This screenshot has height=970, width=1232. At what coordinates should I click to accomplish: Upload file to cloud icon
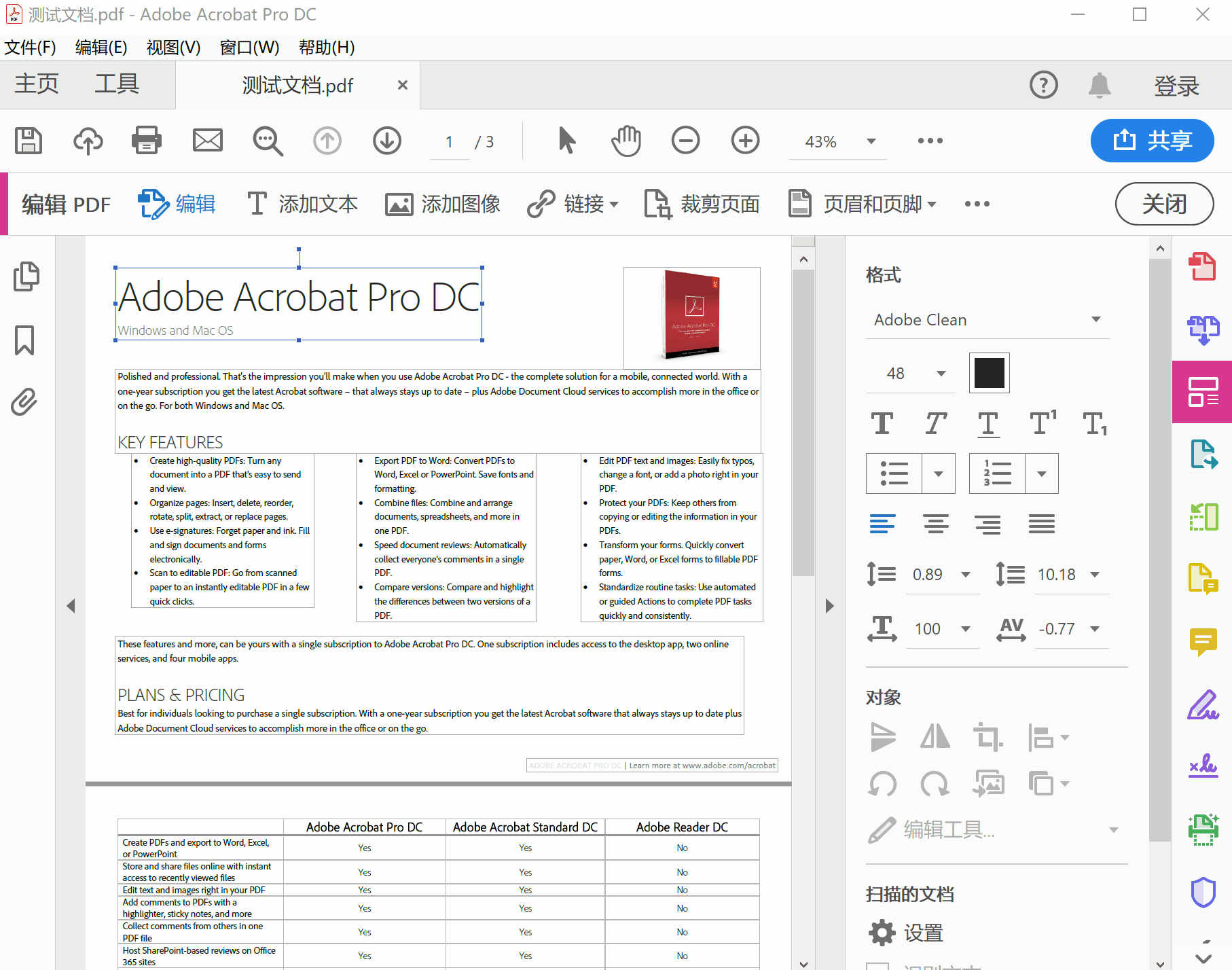(x=88, y=141)
